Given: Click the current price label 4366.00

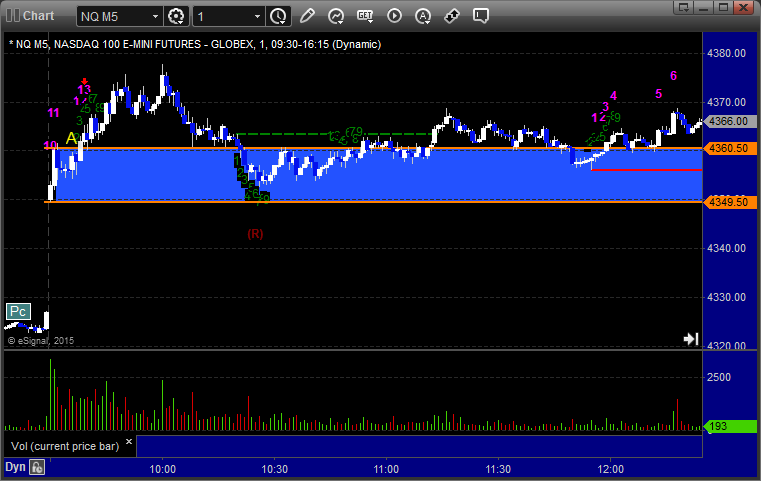Looking at the screenshot, I should [729, 121].
